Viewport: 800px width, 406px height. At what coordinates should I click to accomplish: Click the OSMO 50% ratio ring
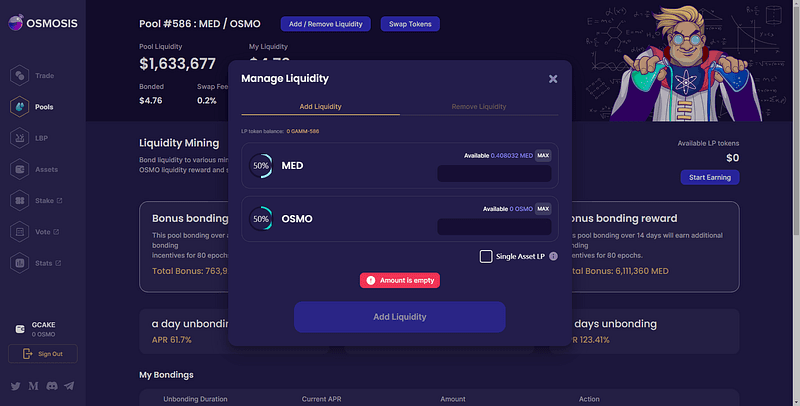point(261,219)
